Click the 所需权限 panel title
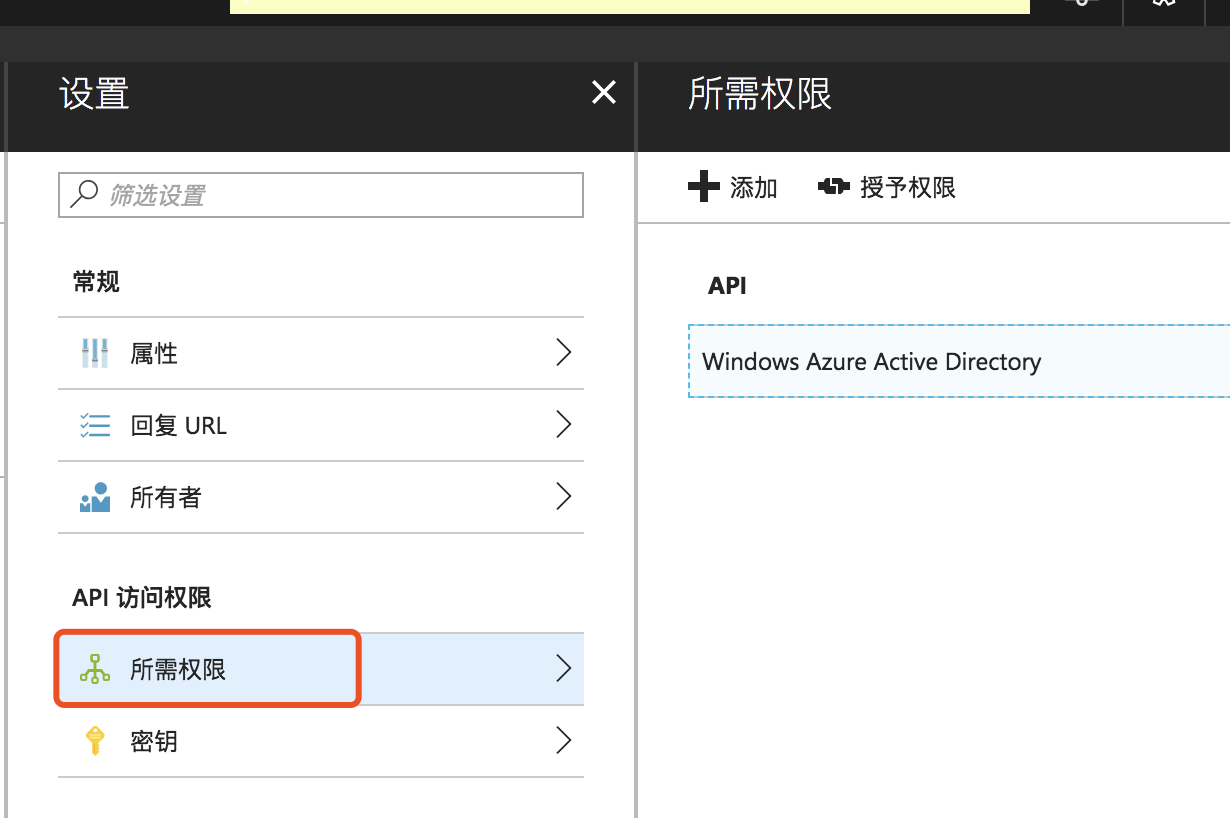The width and height of the screenshot is (1230, 818). pos(760,94)
